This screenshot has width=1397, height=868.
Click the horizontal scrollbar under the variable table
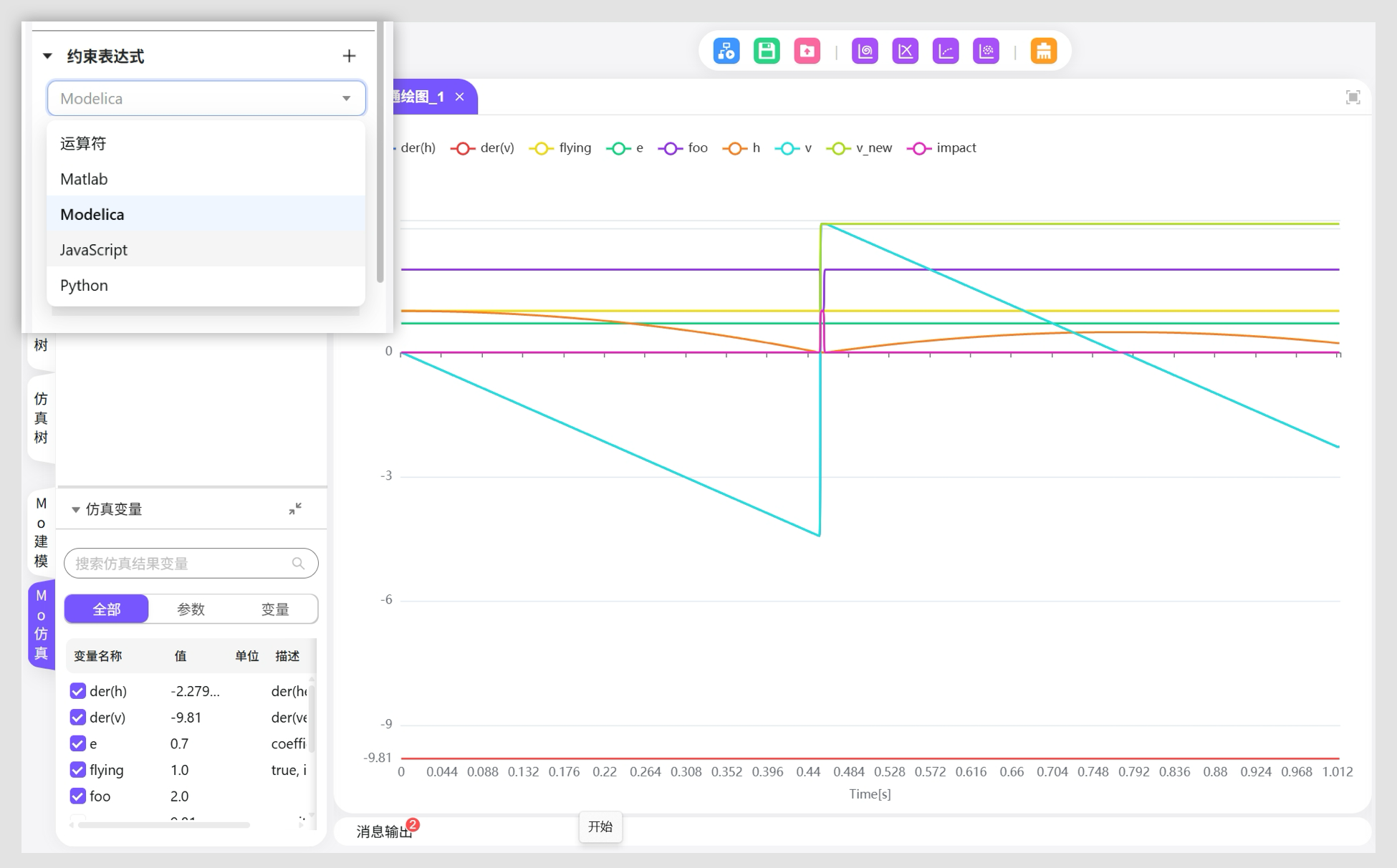pyautogui.click(x=164, y=825)
